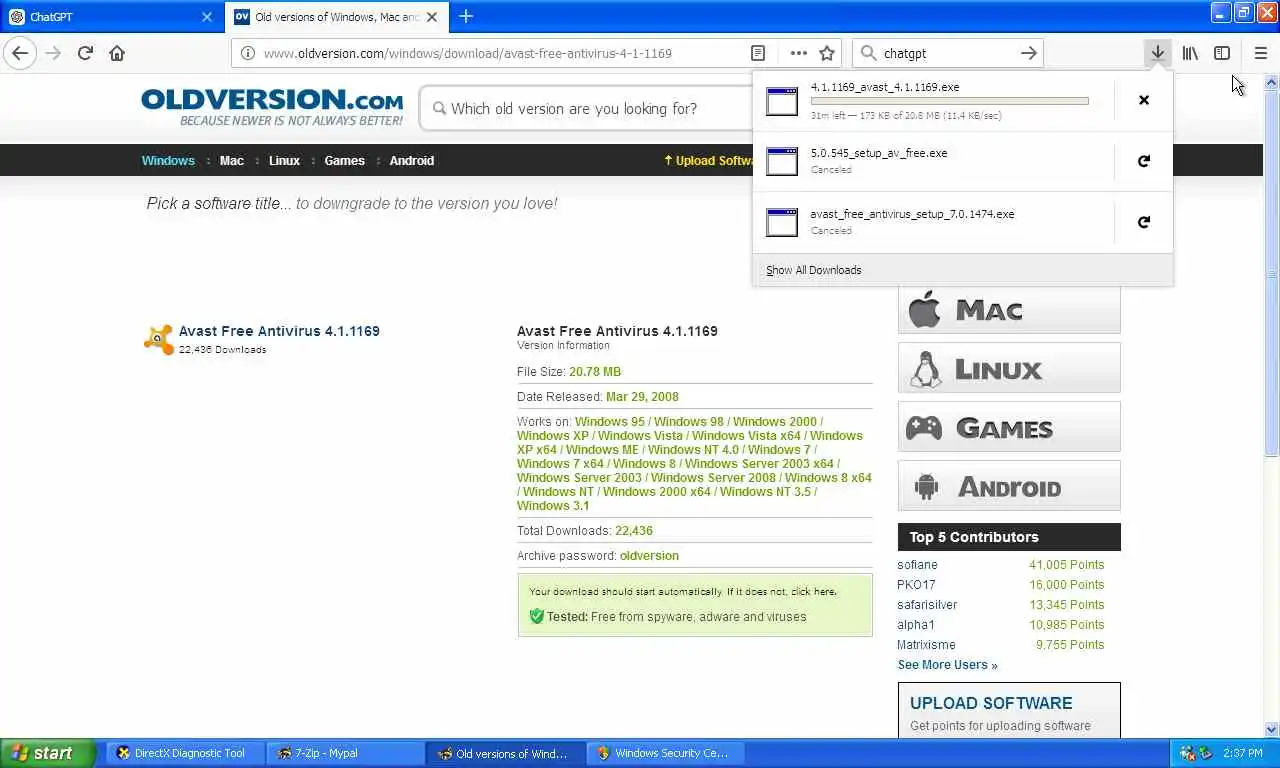Image resolution: width=1280 pixels, height=768 pixels.
Task: Click Windows Server 2008 link
Action: [x=713, y=478]
